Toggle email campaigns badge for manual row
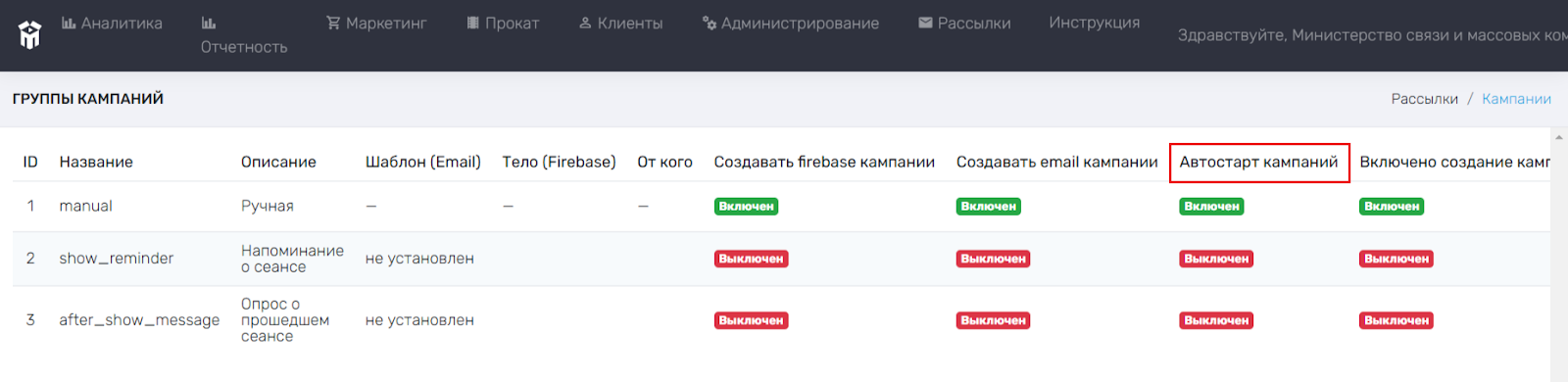This screenshot has height=382, width=1568. pos(988,207)
